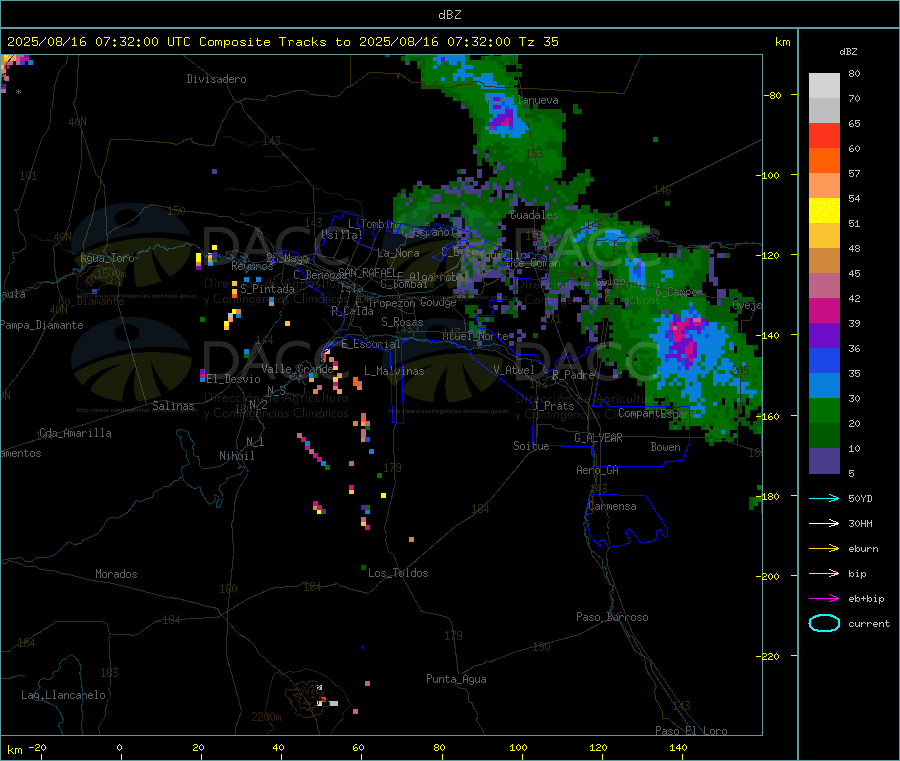Click the 'G_ALVEAR' map label

tap(599, 438)
